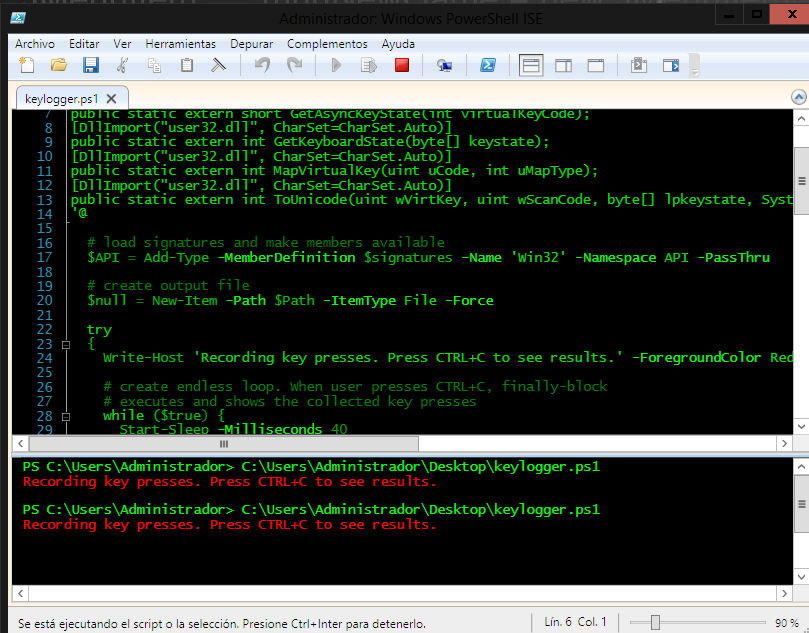Click the script pane horizontal scrollbar thumb

224,444
